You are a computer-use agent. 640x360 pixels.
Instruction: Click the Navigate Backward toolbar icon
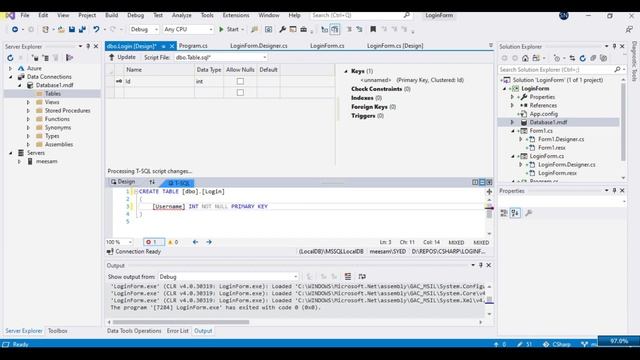15,29
